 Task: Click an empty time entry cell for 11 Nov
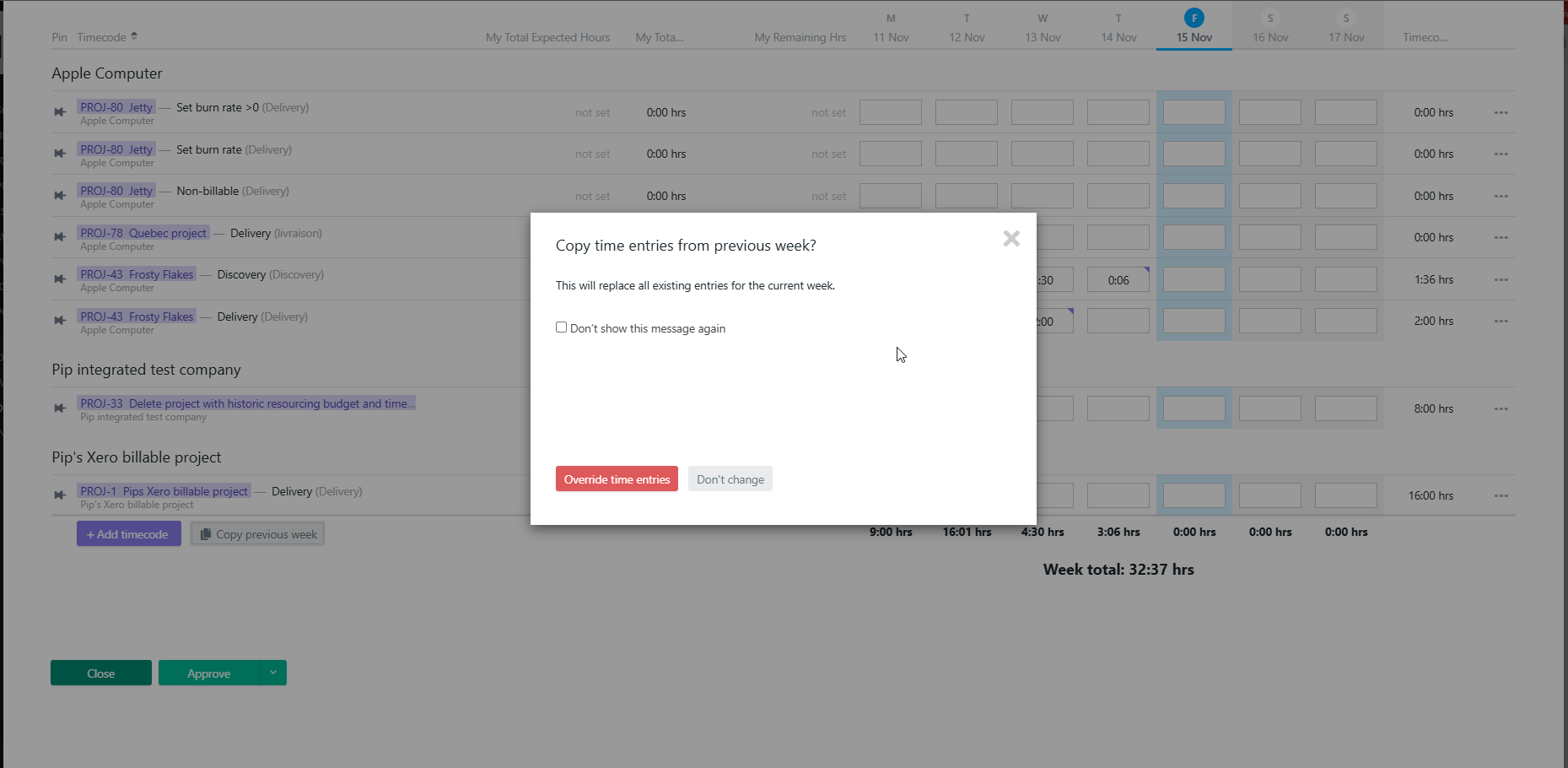coord(890,111)
